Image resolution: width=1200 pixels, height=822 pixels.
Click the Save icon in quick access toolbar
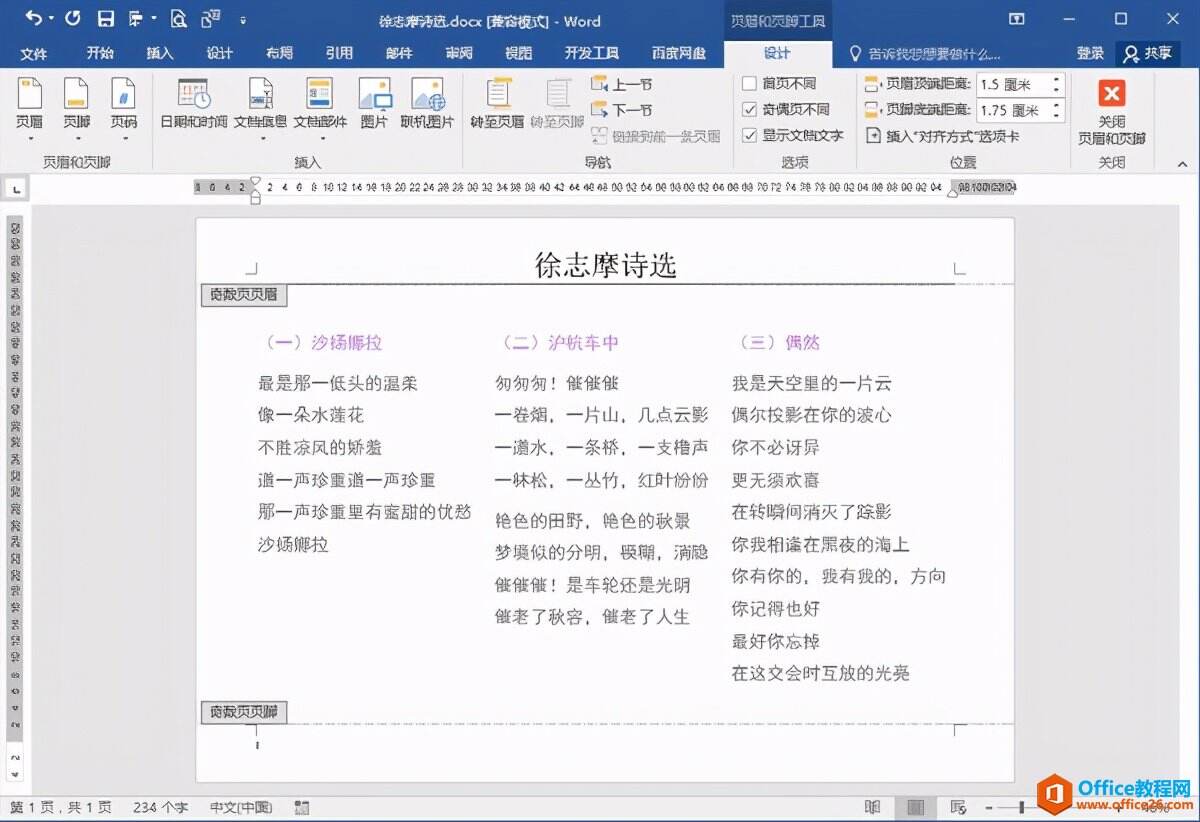point(105,19)
